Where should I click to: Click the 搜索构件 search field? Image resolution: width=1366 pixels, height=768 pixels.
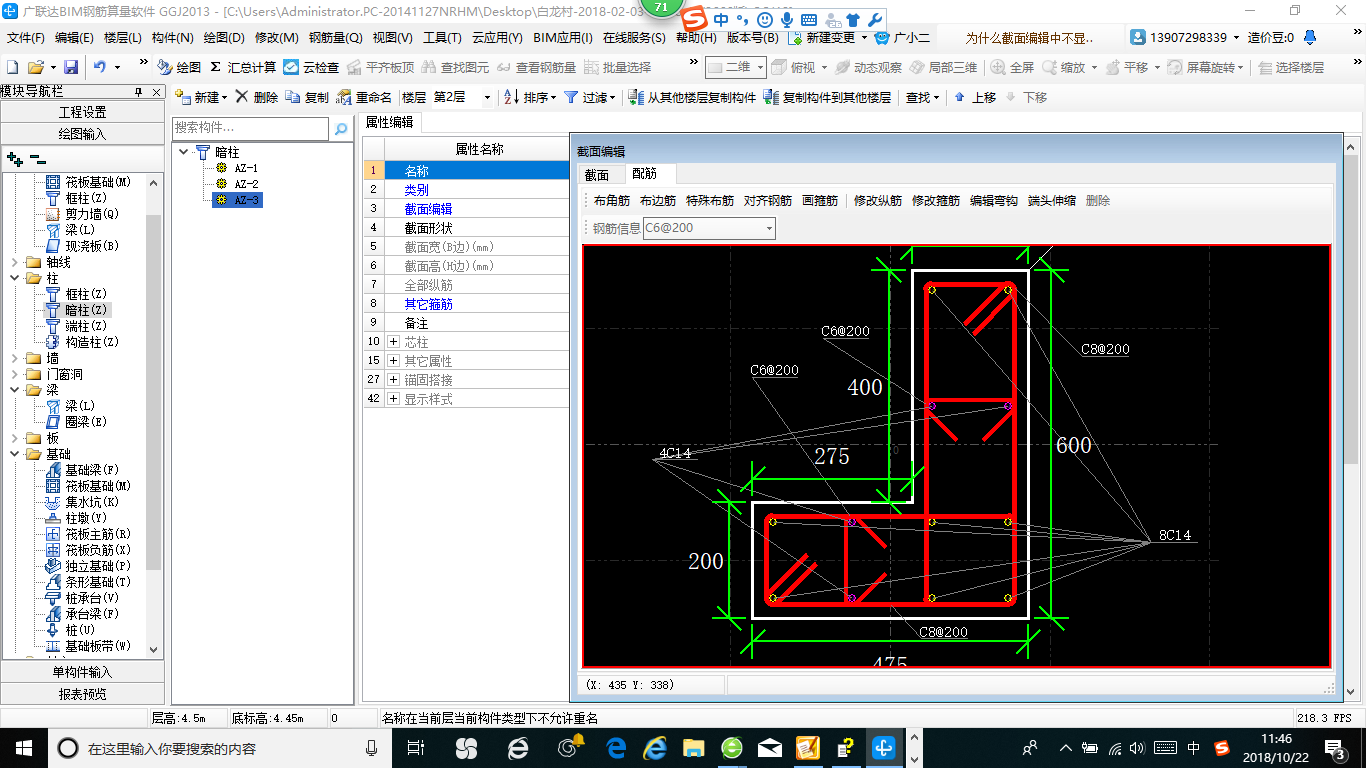pos(250,128)
